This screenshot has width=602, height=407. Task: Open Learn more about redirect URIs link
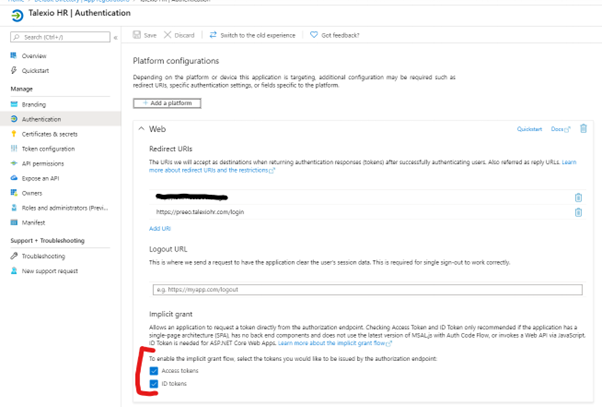[x=212, y=170]
